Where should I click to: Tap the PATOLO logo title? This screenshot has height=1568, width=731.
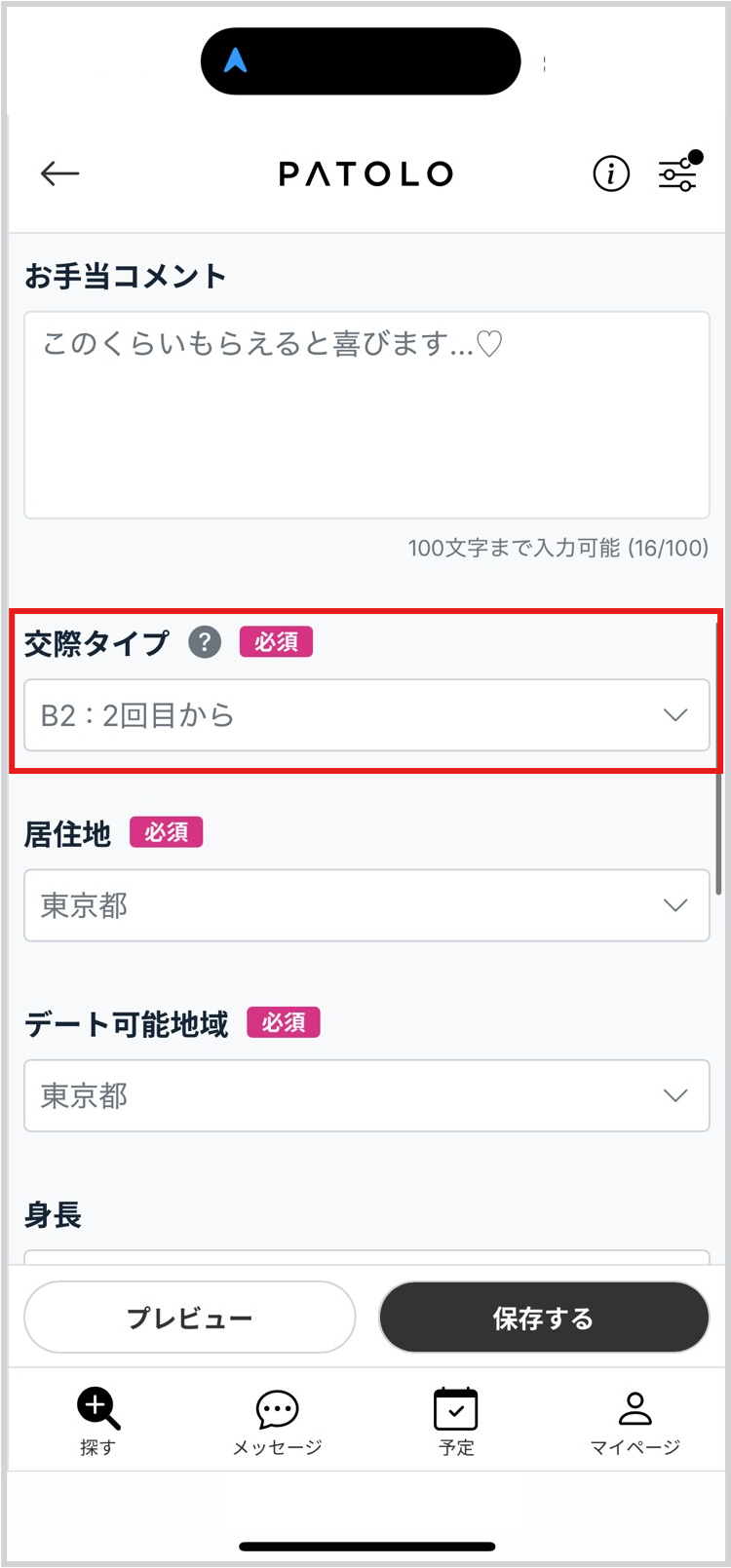(365, 174)
